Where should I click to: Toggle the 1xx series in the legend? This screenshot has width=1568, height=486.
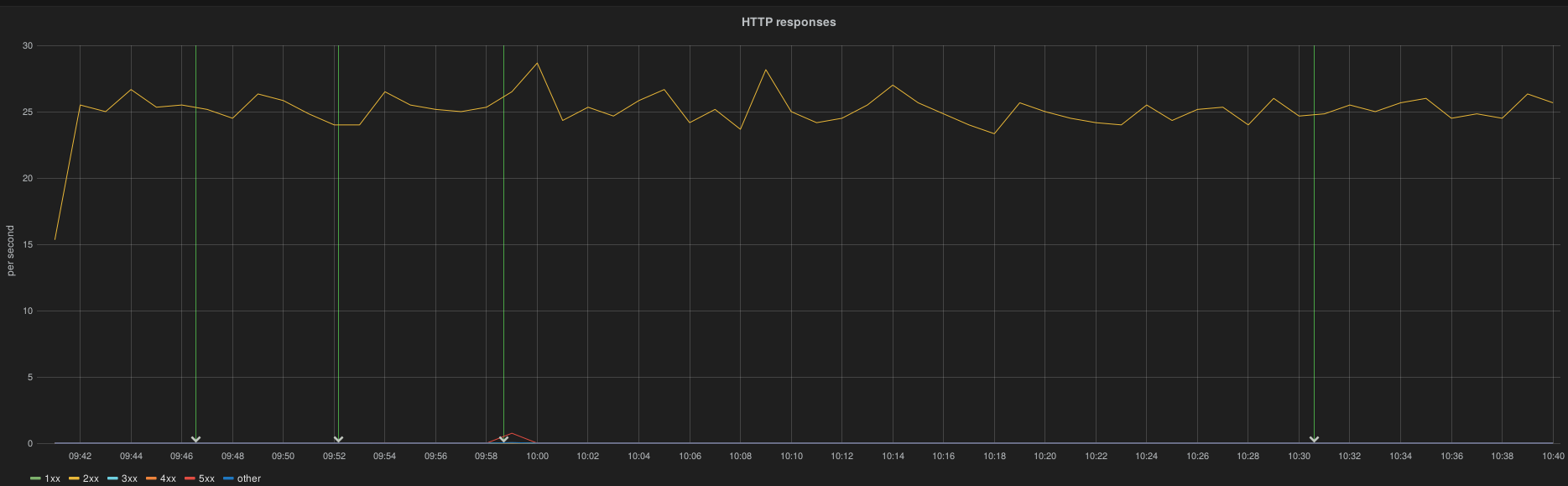point(52,478)
